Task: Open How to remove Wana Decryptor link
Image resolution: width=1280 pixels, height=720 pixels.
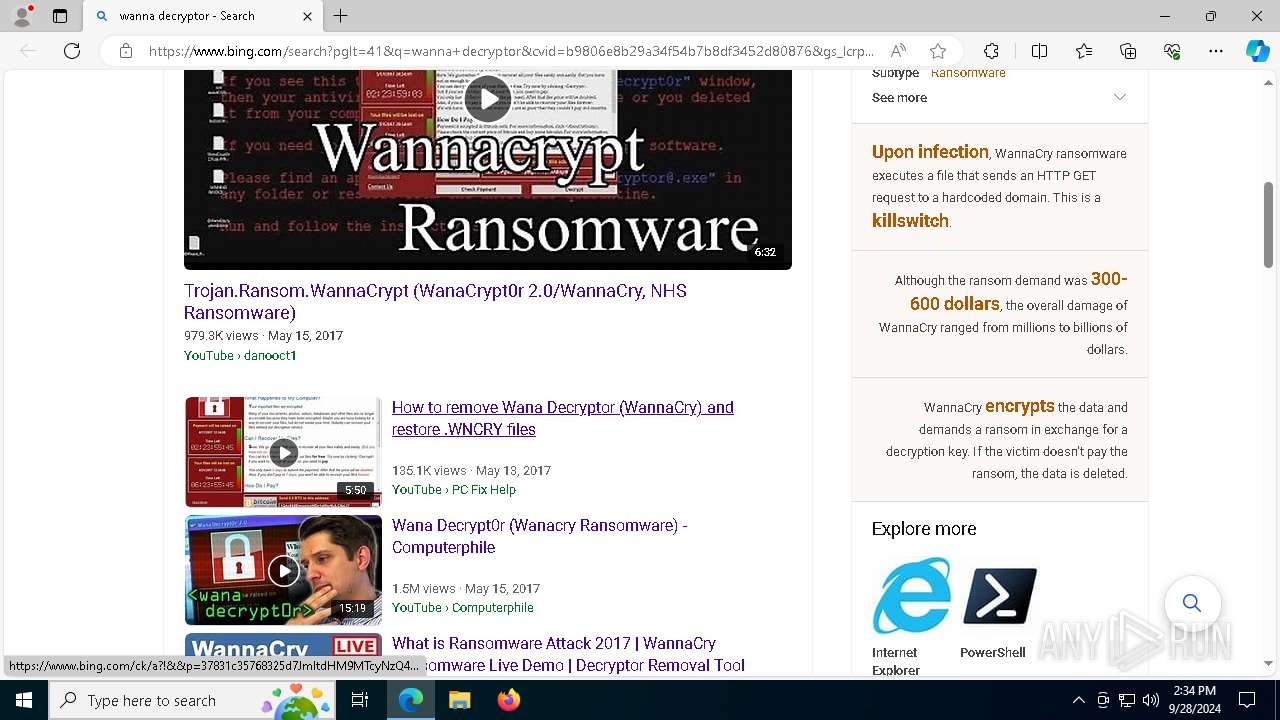Action: pos(563,418)
